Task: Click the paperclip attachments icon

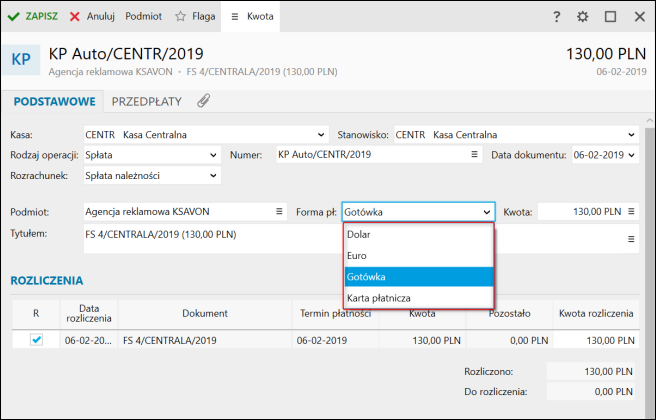Action: coord(203,101)
